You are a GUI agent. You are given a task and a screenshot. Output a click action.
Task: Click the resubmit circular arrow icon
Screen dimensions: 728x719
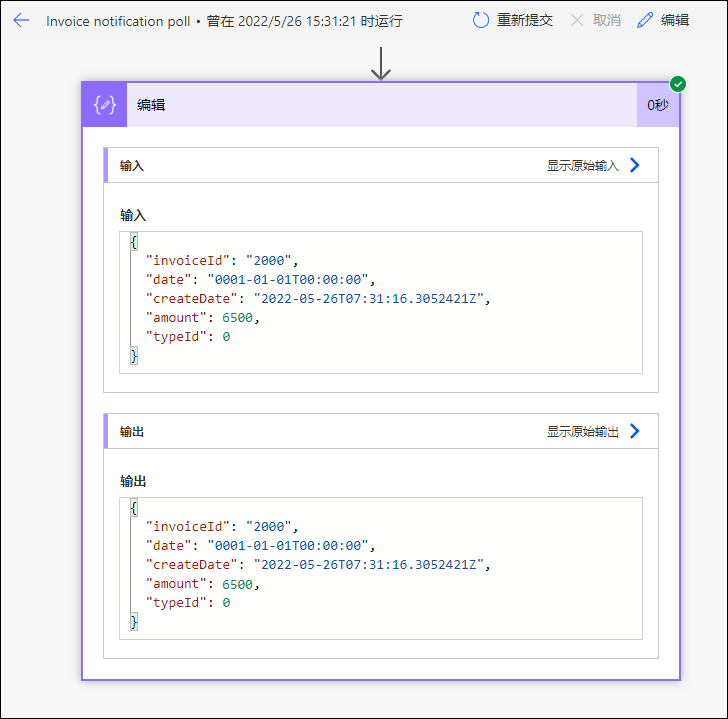(481, 20)
